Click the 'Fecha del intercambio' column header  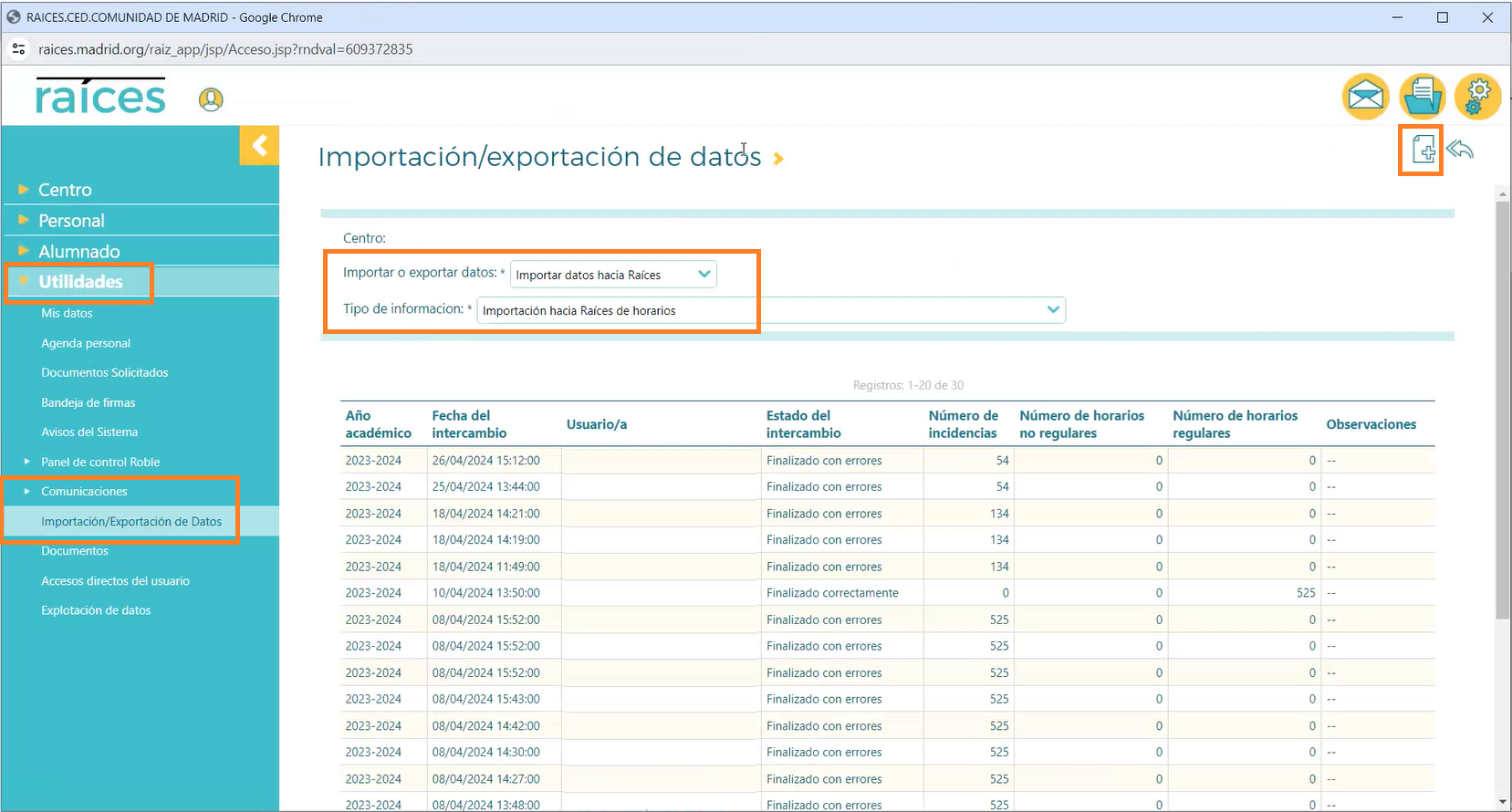469,424
